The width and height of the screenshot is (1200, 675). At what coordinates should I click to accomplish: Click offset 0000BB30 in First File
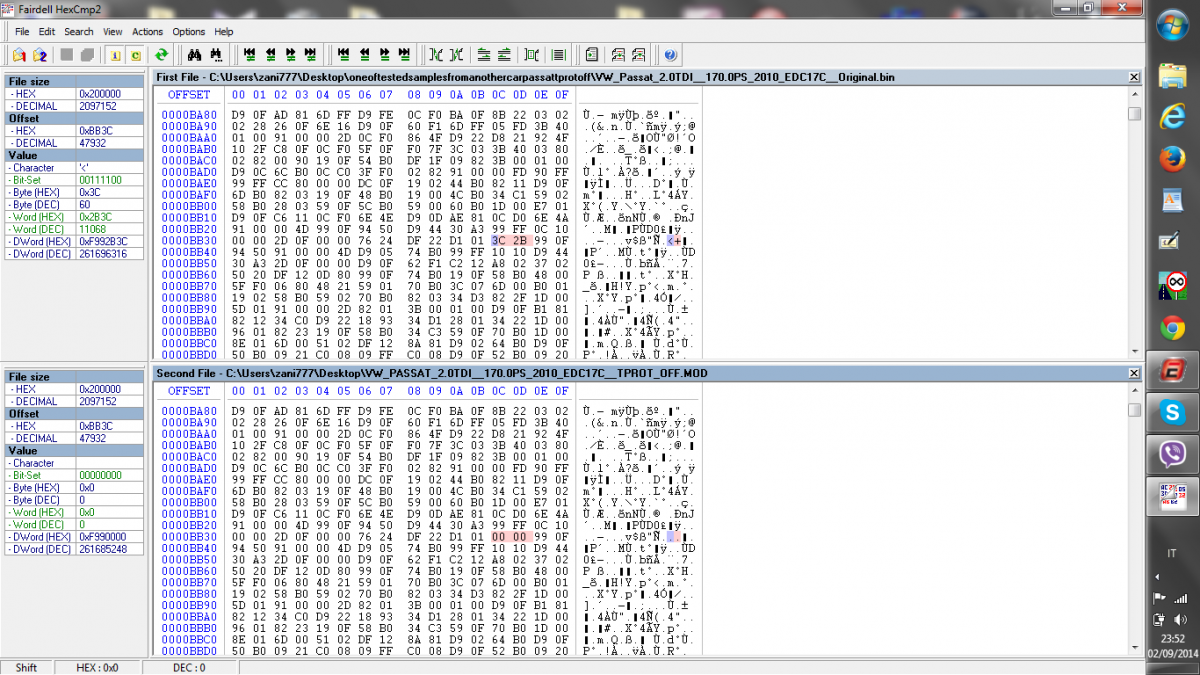pos(189,241)
